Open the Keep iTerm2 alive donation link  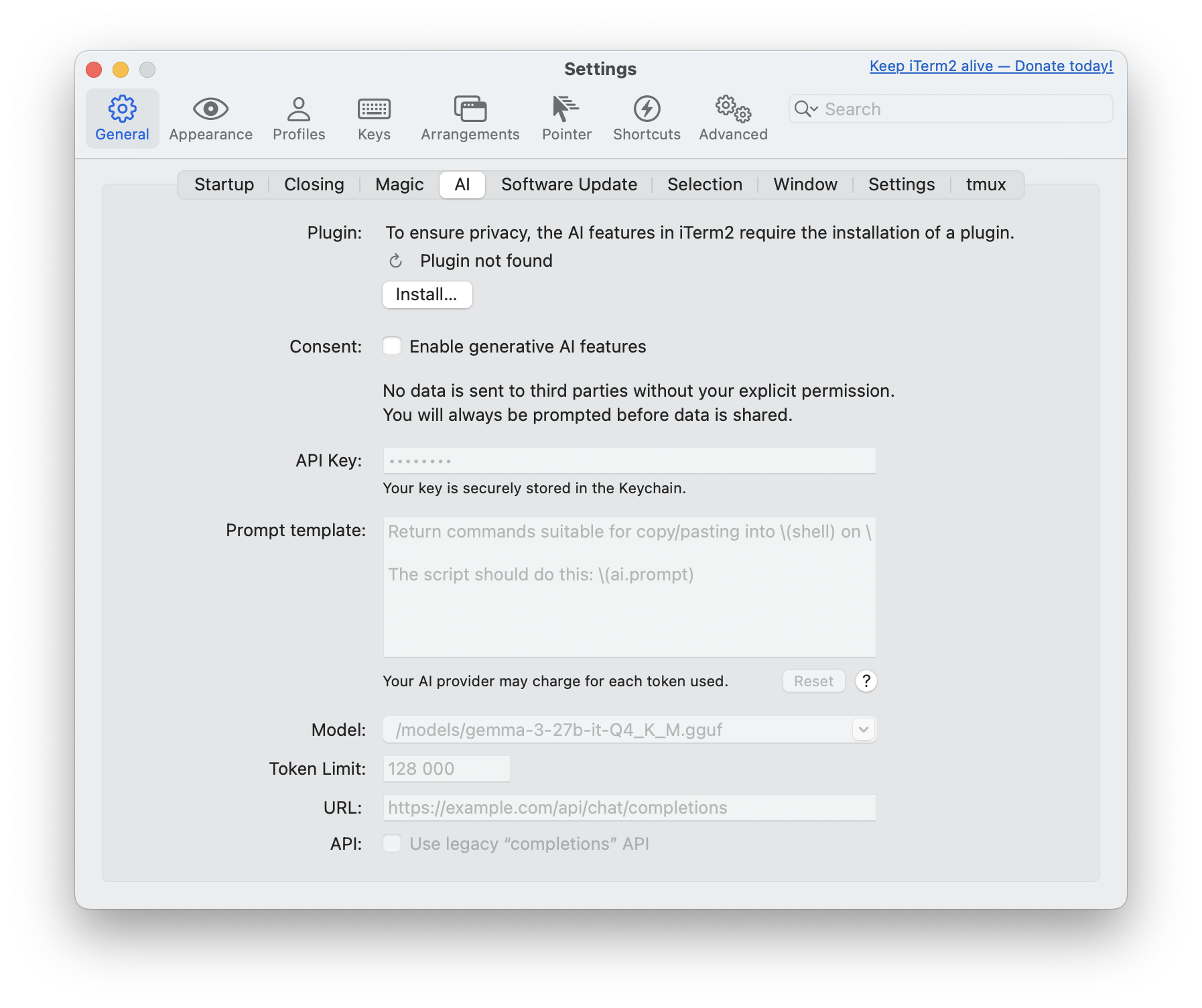tap(990, 66)
